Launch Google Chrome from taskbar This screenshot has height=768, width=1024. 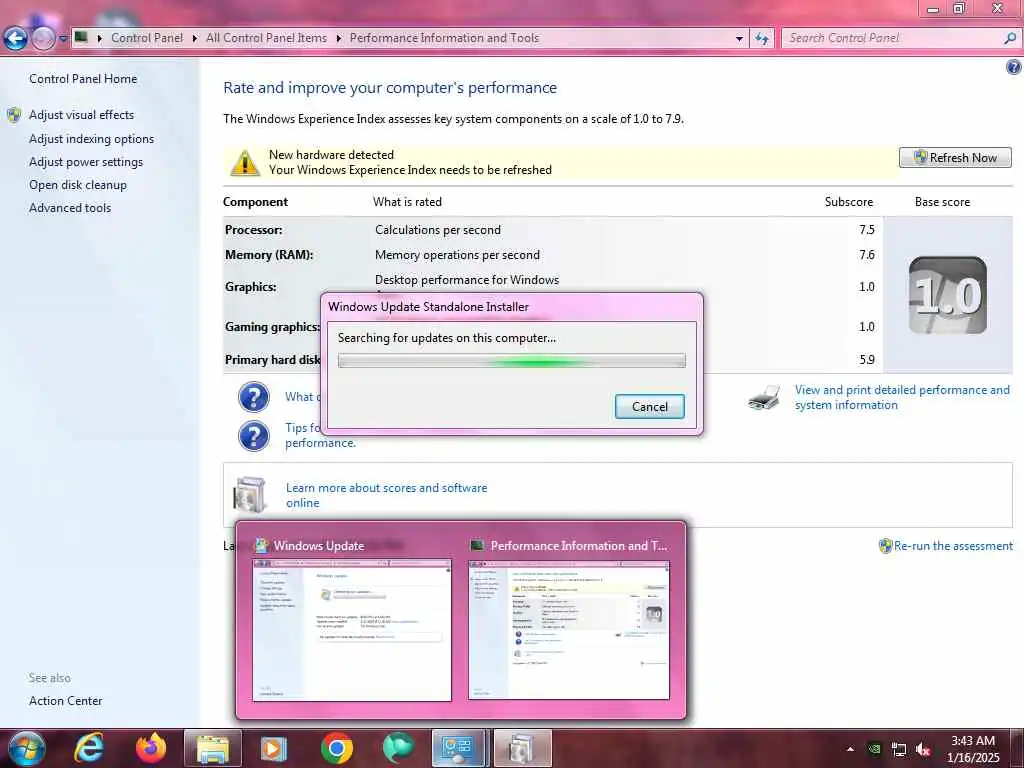click(x=337, y=748)
